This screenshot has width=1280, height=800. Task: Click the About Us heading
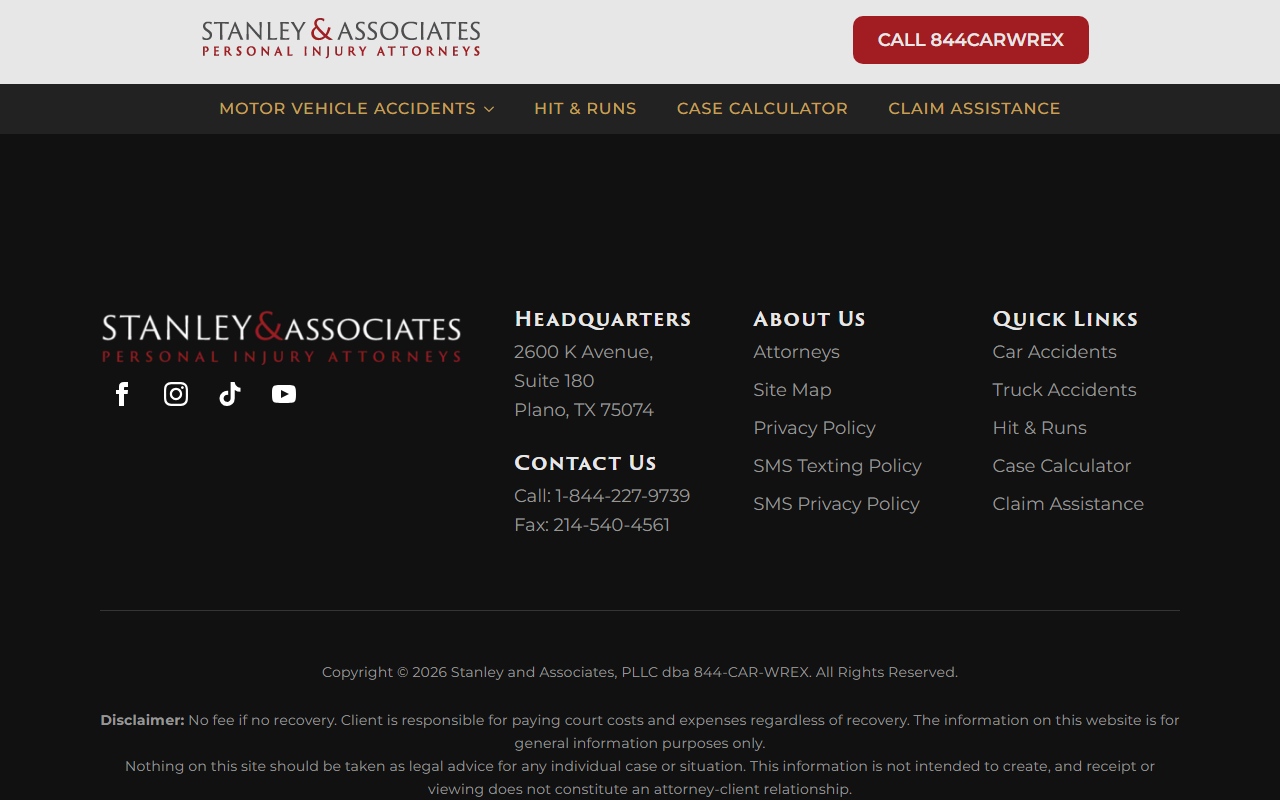(809, 319)
